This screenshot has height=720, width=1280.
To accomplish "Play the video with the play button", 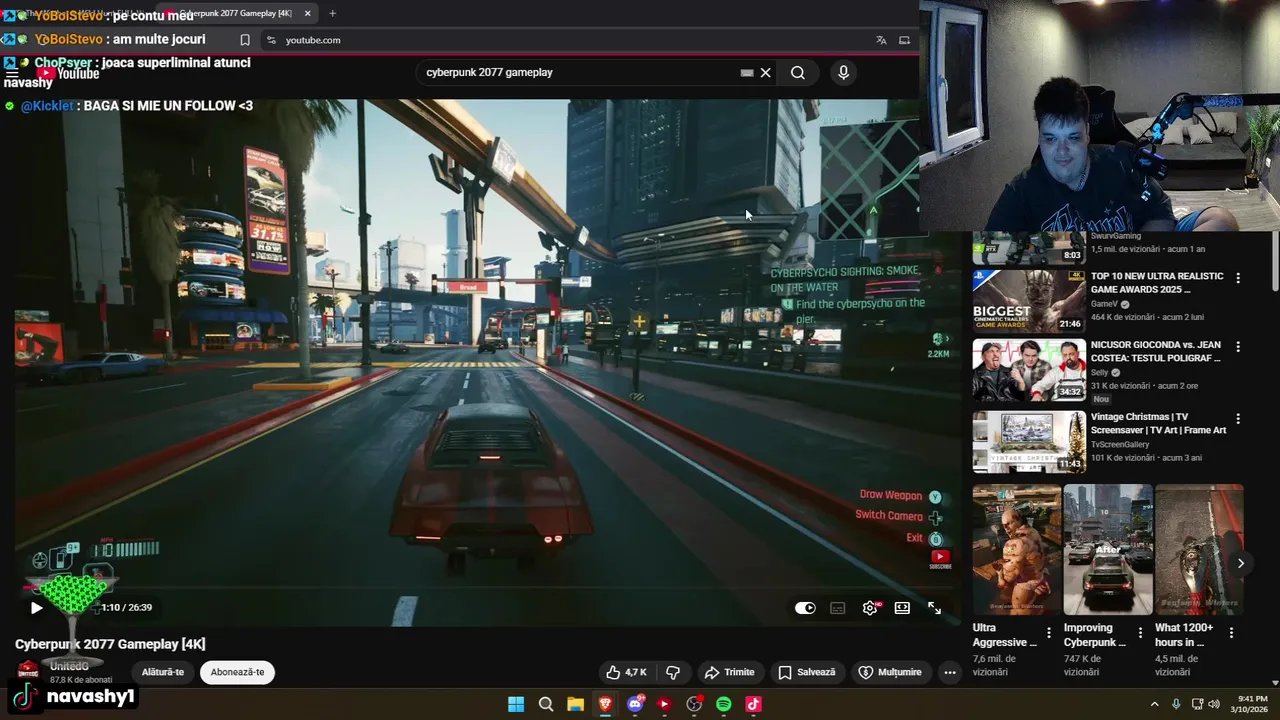I will point(36,607).
